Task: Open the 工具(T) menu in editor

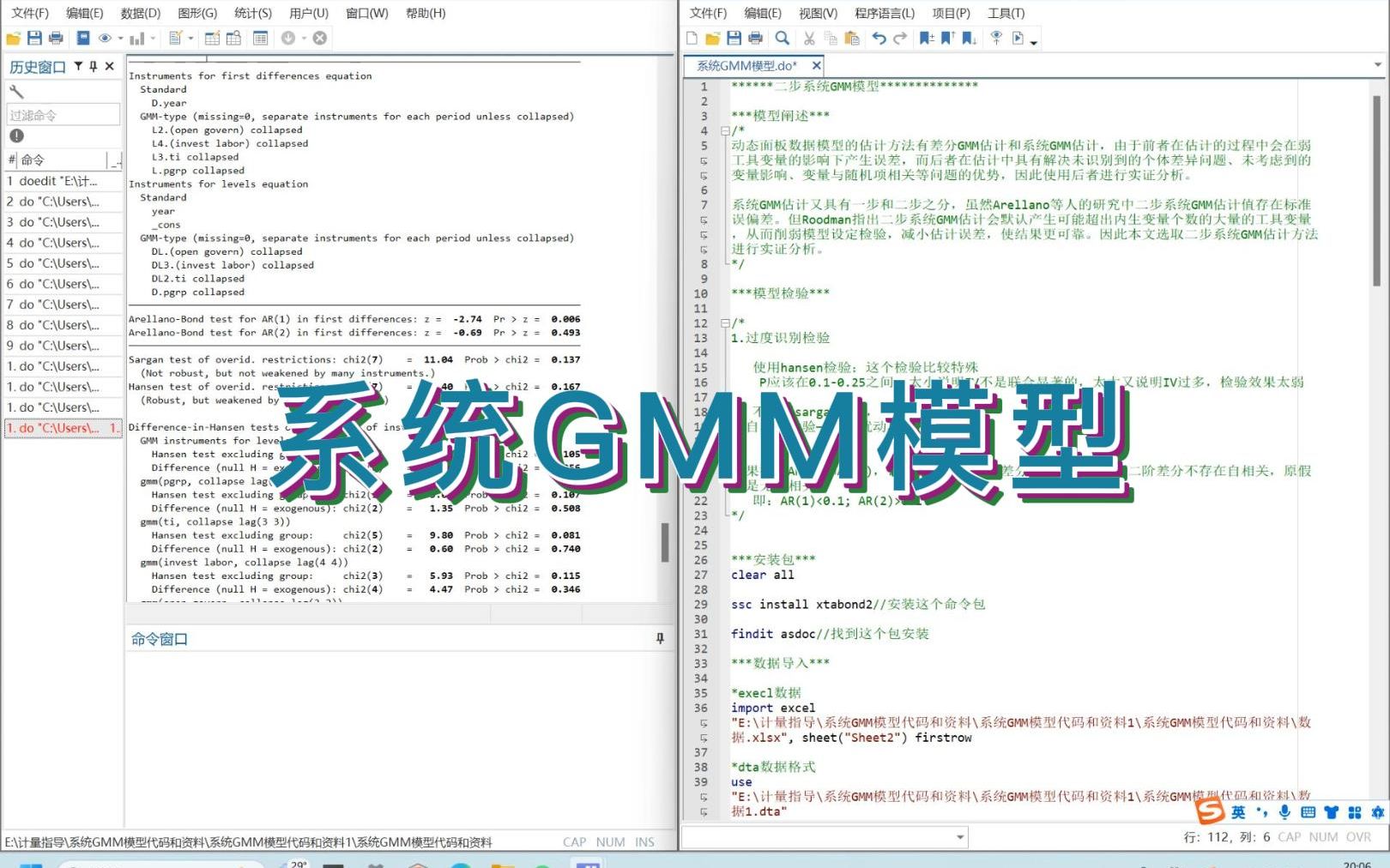Action: 1006,13
